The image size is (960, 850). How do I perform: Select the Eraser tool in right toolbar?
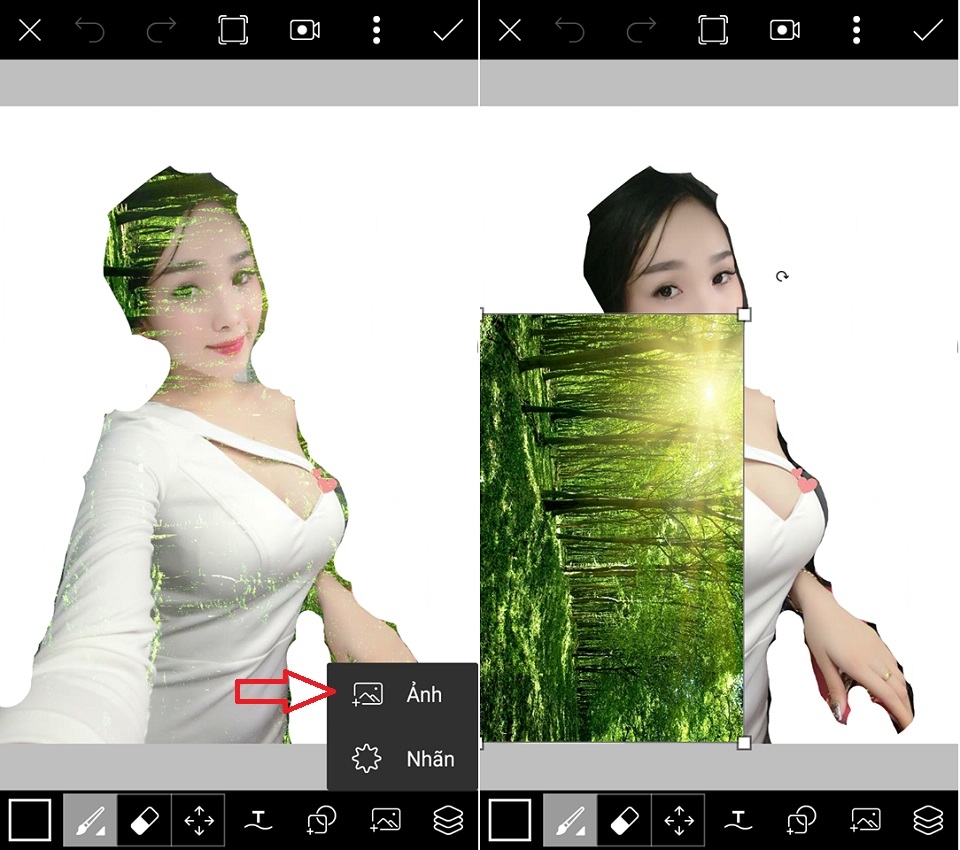coord(624,820)
